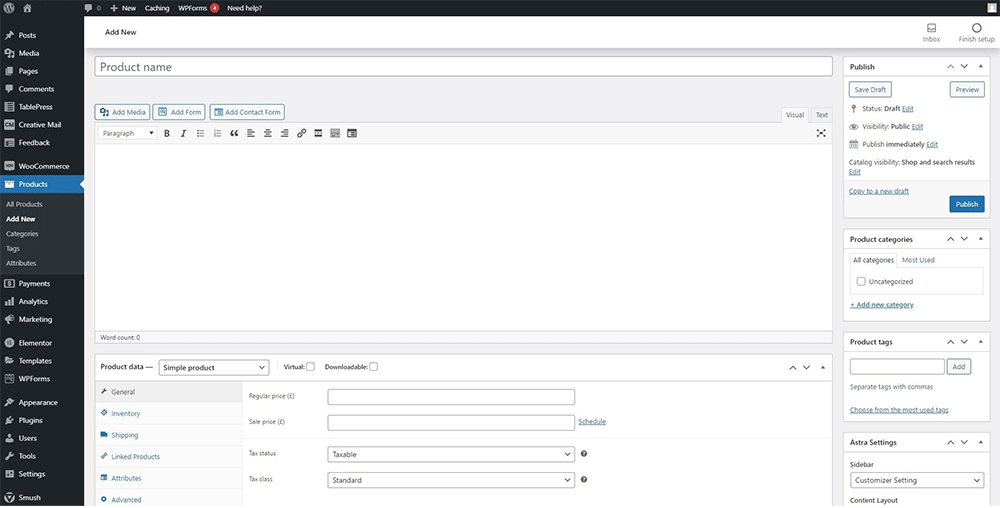Screen dimensions: 1000x508
Task: Click the Publish button
Action: (966, 204)
